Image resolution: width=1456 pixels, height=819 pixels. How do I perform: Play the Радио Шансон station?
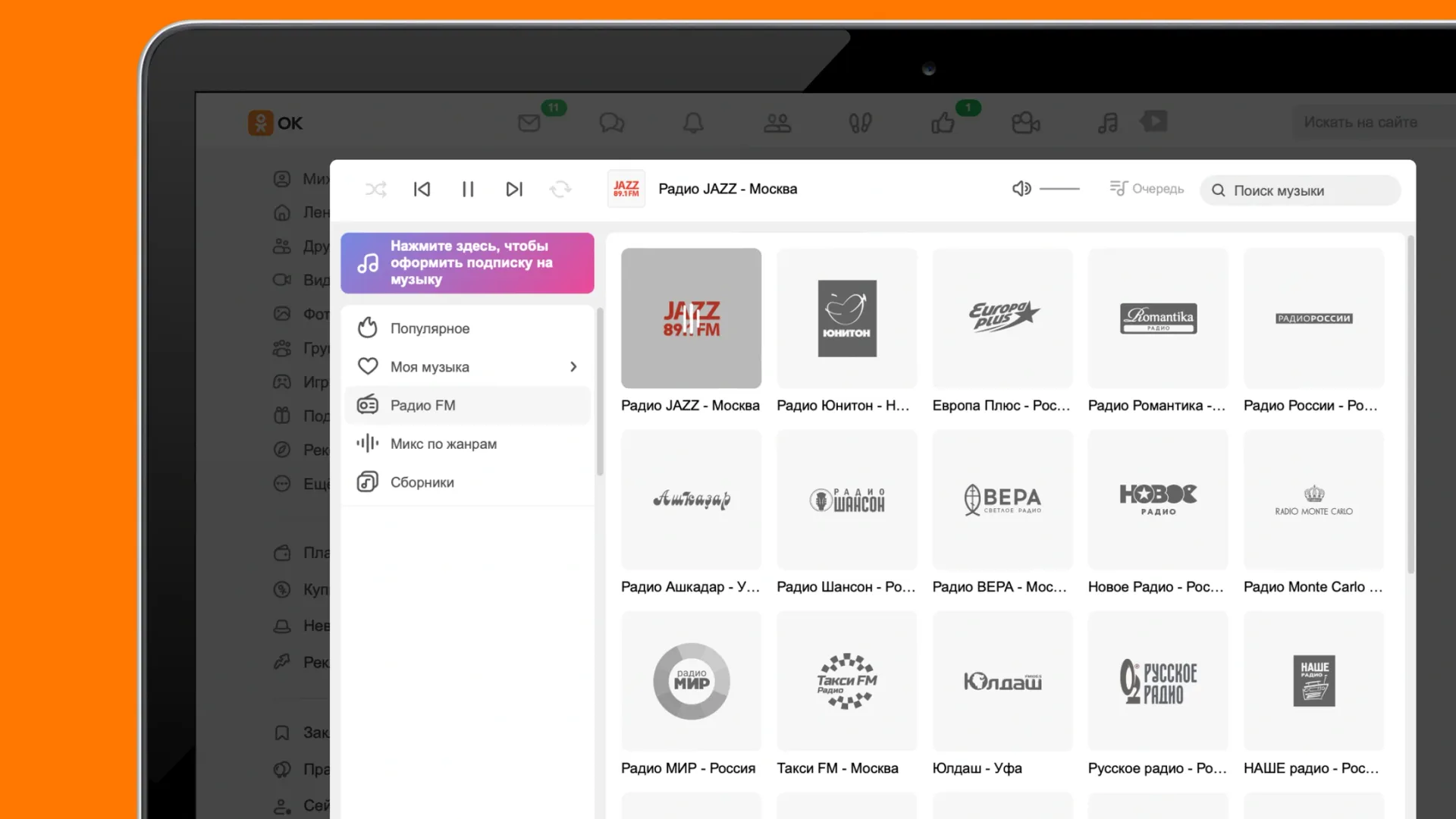847,500
